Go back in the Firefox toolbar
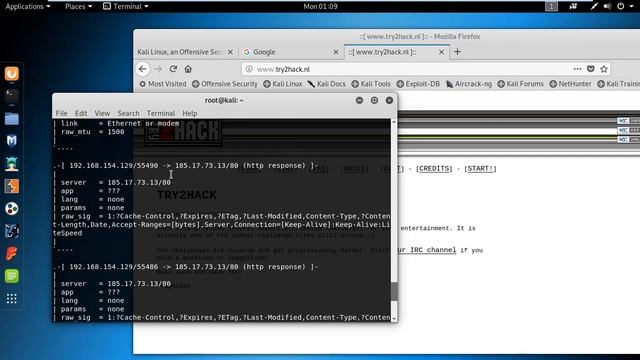The height and width of the screenshot is (360, 640). point(142,69)
